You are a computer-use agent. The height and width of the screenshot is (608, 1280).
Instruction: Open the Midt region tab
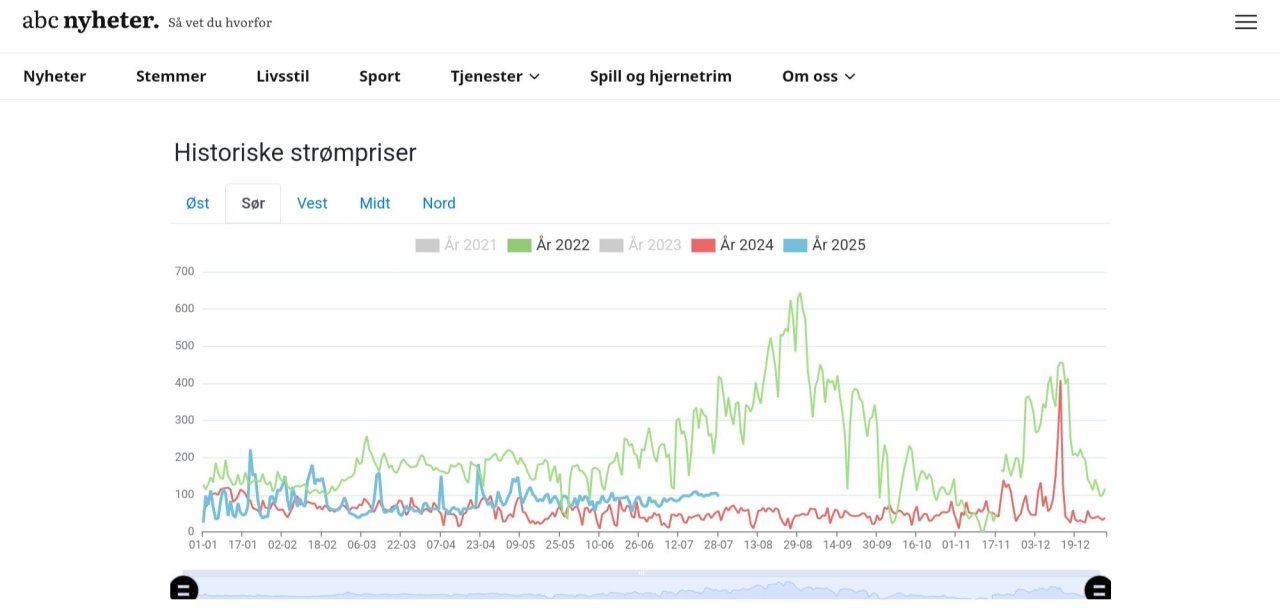coord(375,203)
